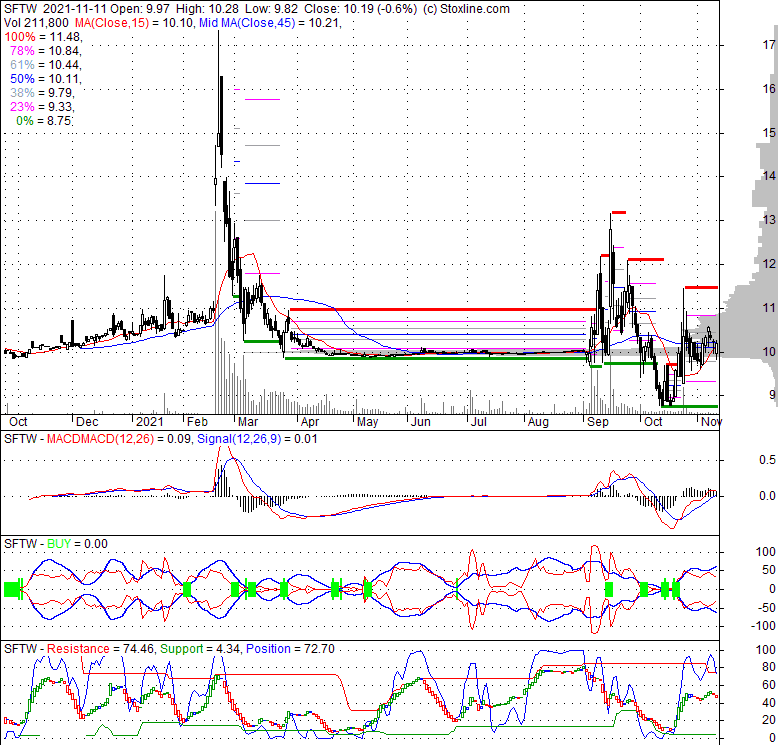Image resolution: width=780 pixels, height=745 pixels.
Task: Click the Oct label at time axis start
Action: click(18, 422)
